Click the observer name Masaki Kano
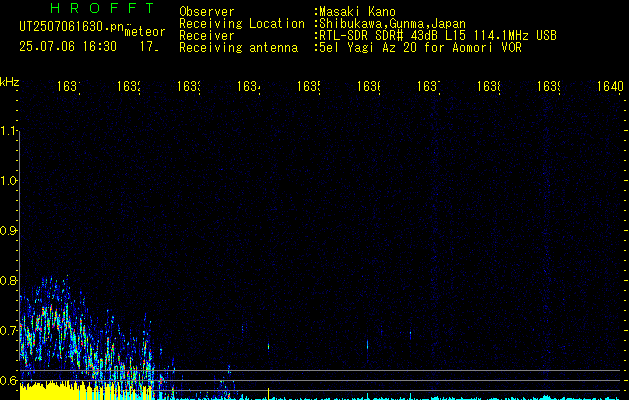The width and height of the screenshot is (629, 400). point(357,12)
